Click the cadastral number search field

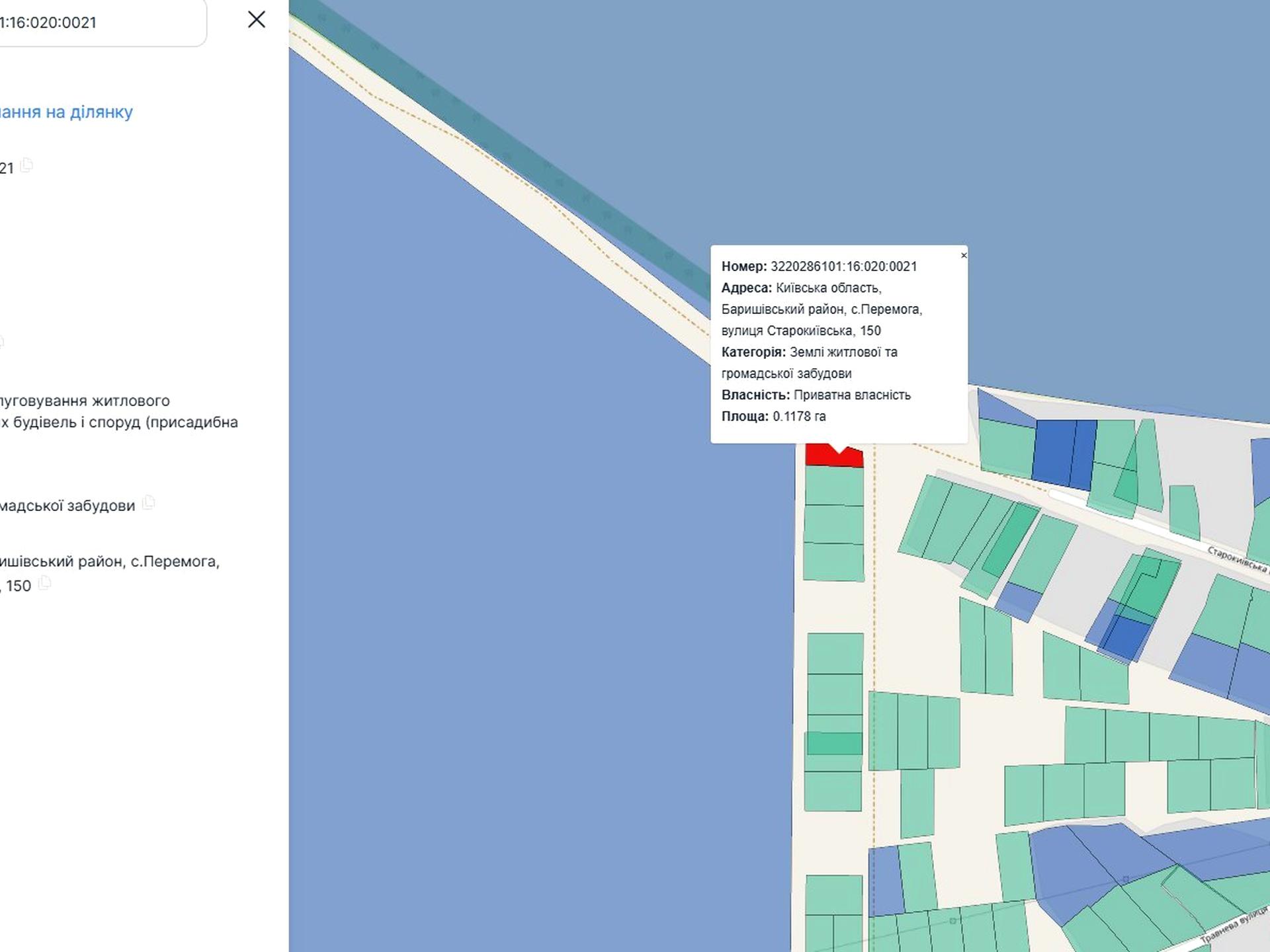[x=99, y=22]
